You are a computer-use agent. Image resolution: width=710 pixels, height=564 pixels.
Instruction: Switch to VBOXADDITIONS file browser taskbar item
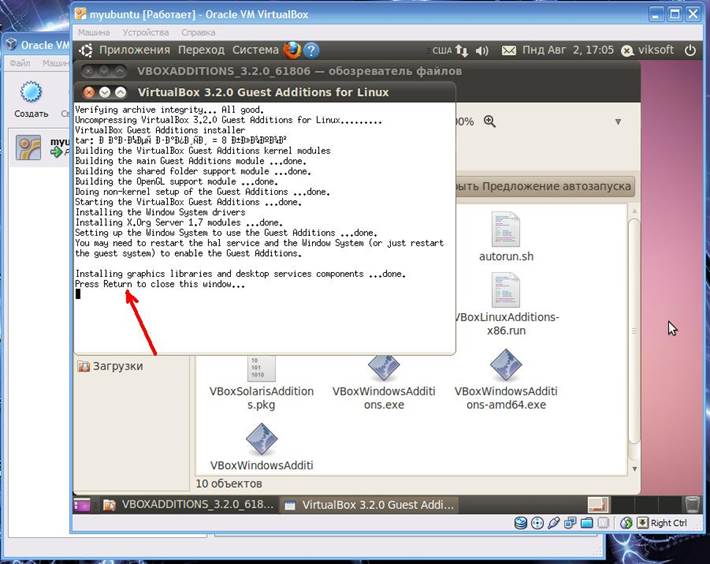pyautogui.click(x=188, y=505)
